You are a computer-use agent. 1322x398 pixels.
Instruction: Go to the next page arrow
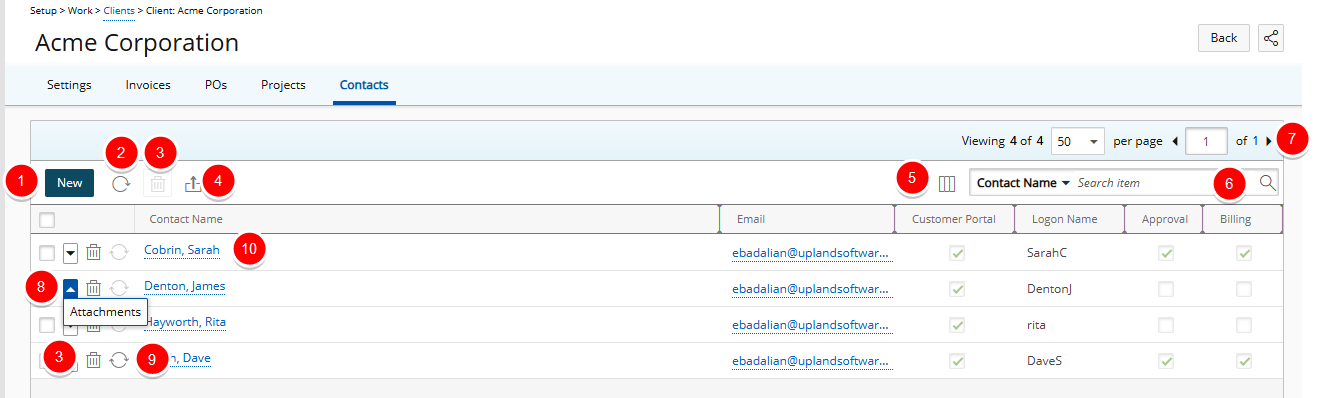[x=1268, y=141]
